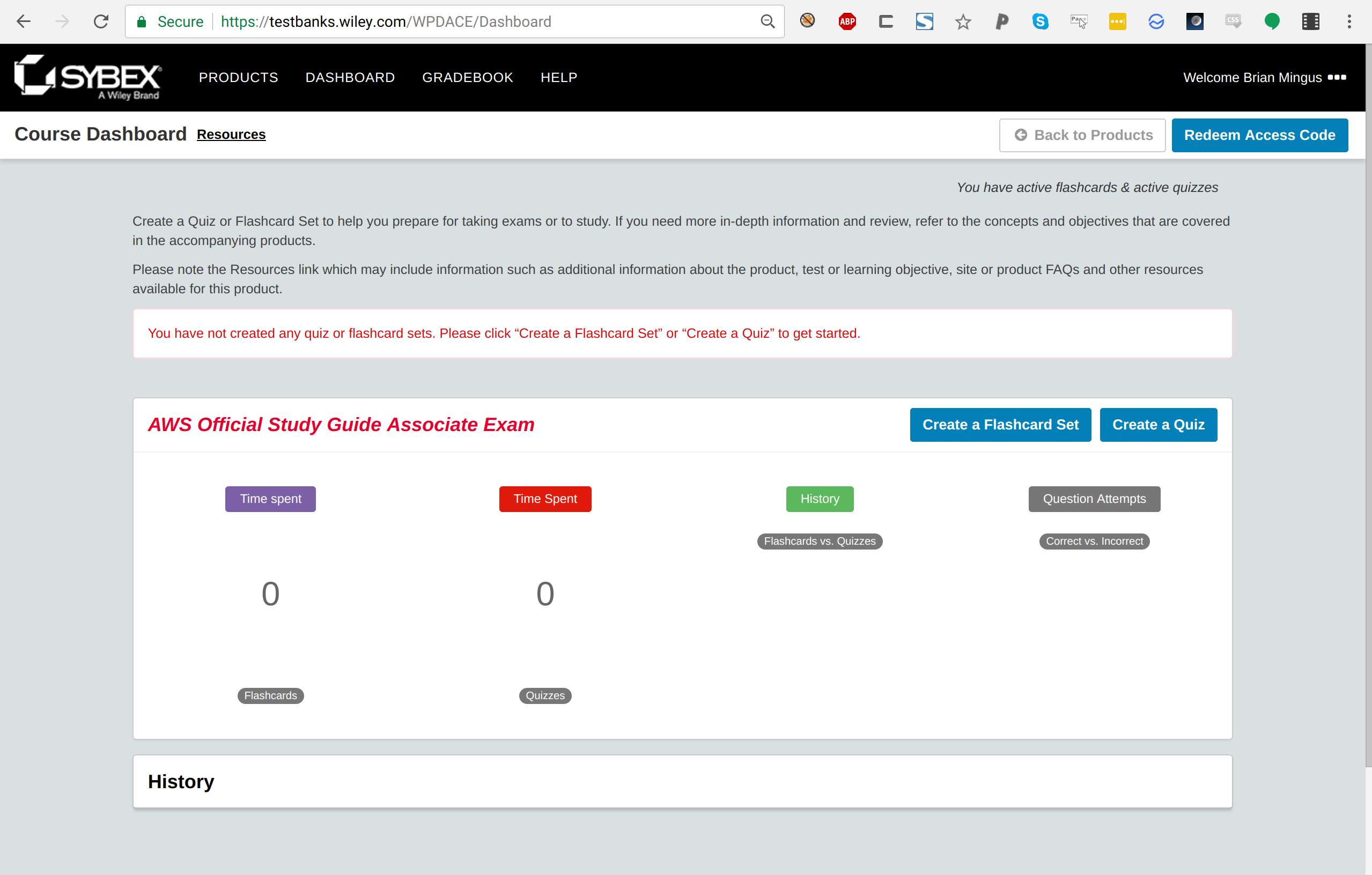1372x875 pixels.
Task: Click the browser forward arrow
Action: point(62,21)
